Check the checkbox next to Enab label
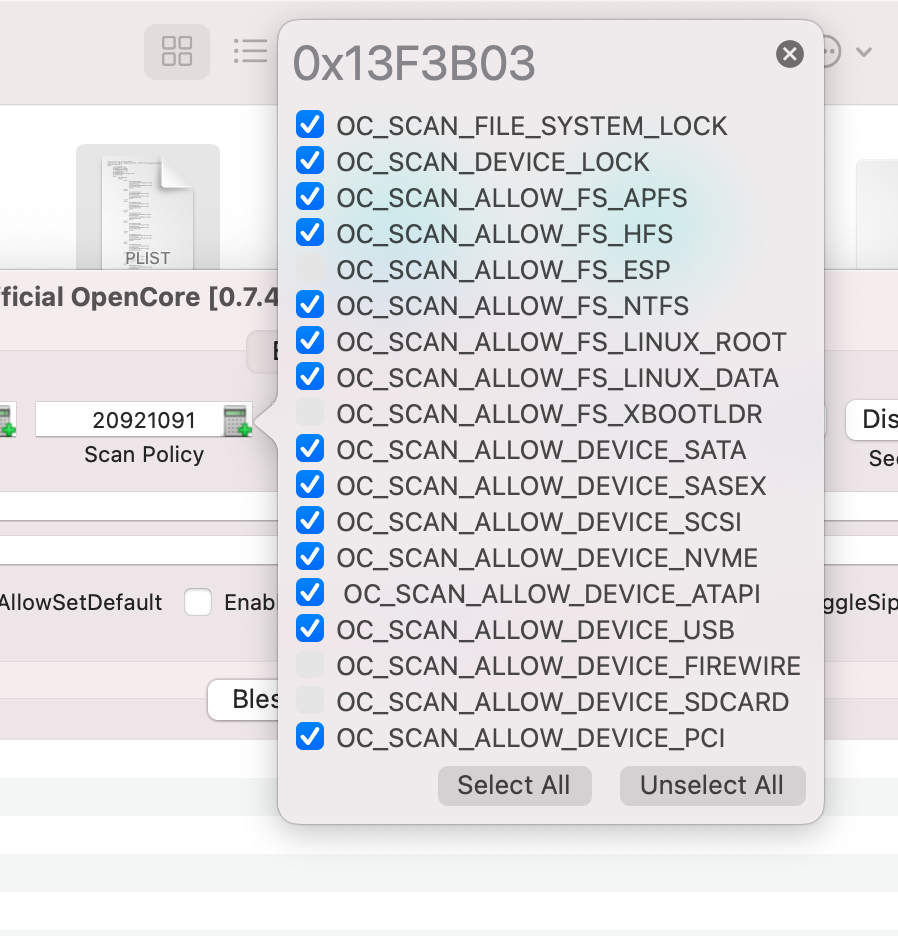Viewport: 898px width, 936px height. [197, 602]
